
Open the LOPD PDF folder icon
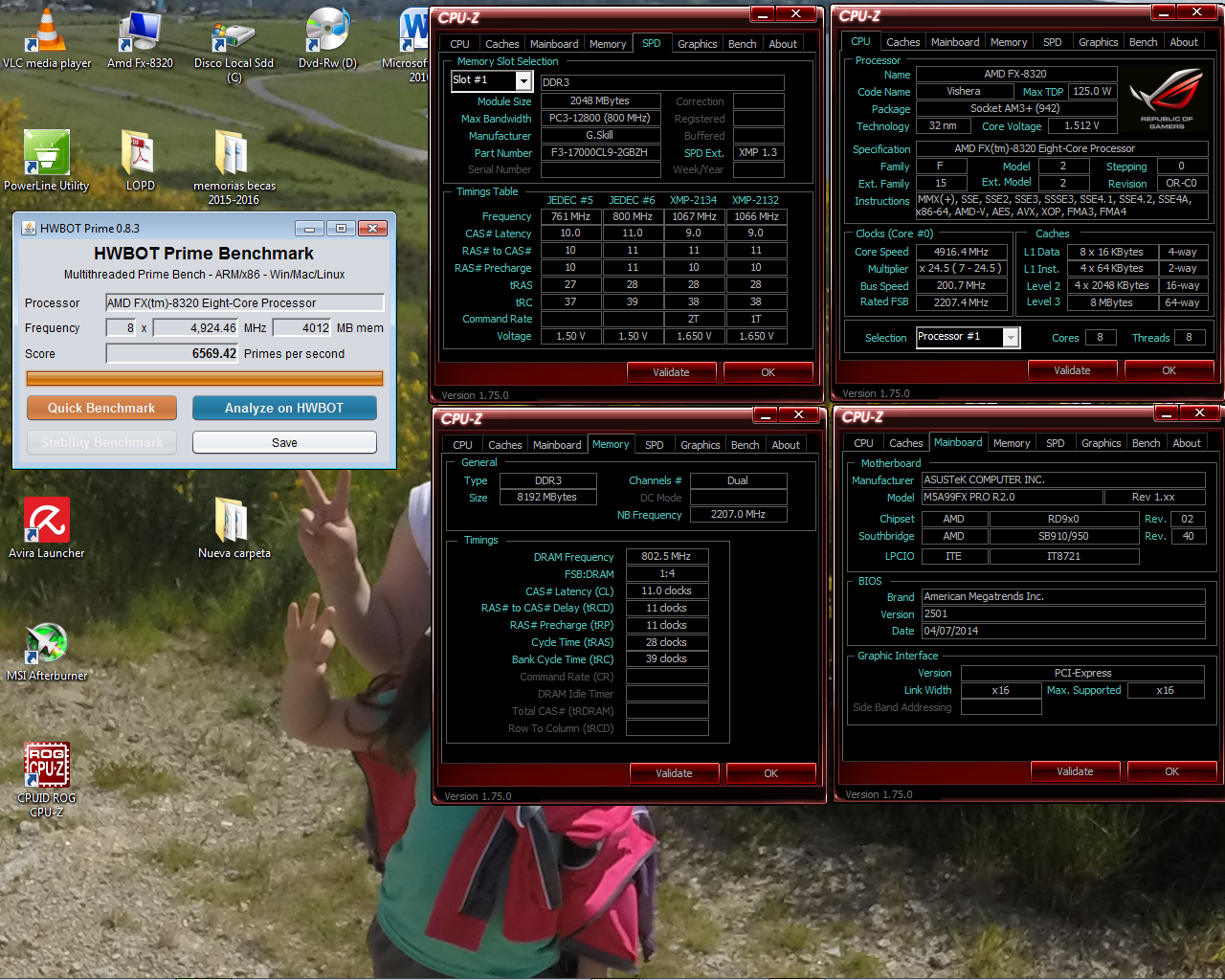(140, 161)
